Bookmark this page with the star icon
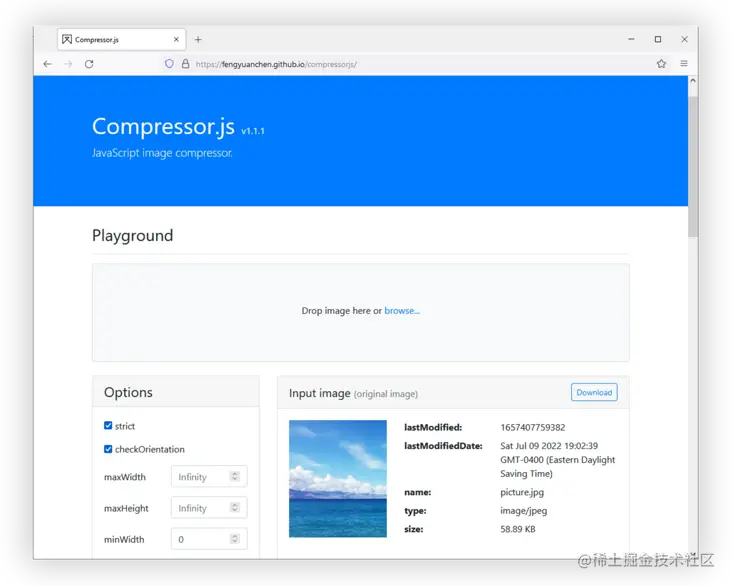Image resolution: width=732 pixels, height=586 pixels. pyautogui.click(x=661, y=64)
